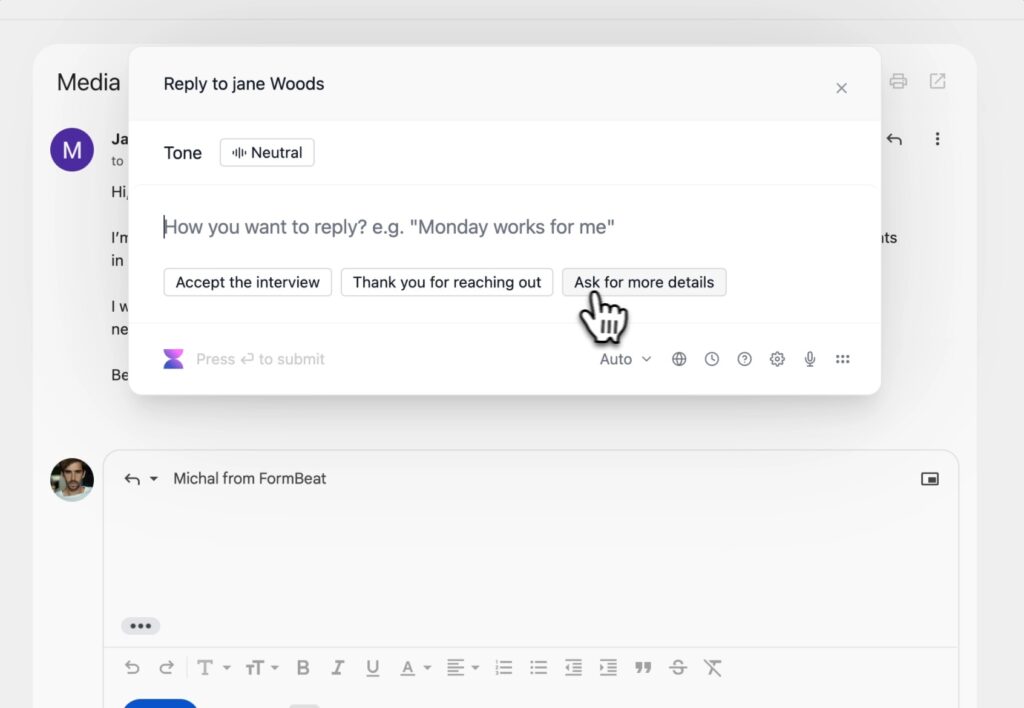The height and width of the screenshot is (708, 1024).
Task: Open the text alignment dropdown
Action: coord(461,667)
